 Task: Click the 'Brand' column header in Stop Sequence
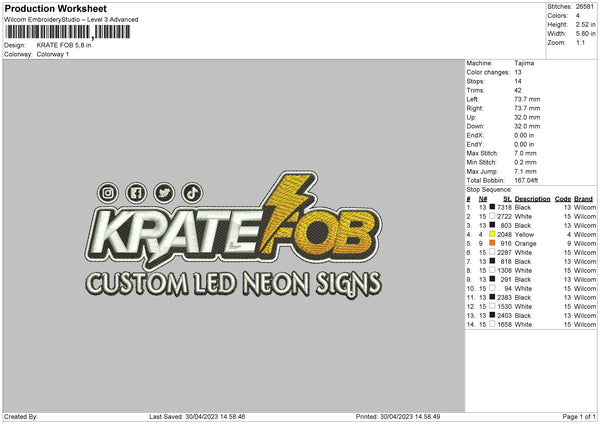point(583,199)
